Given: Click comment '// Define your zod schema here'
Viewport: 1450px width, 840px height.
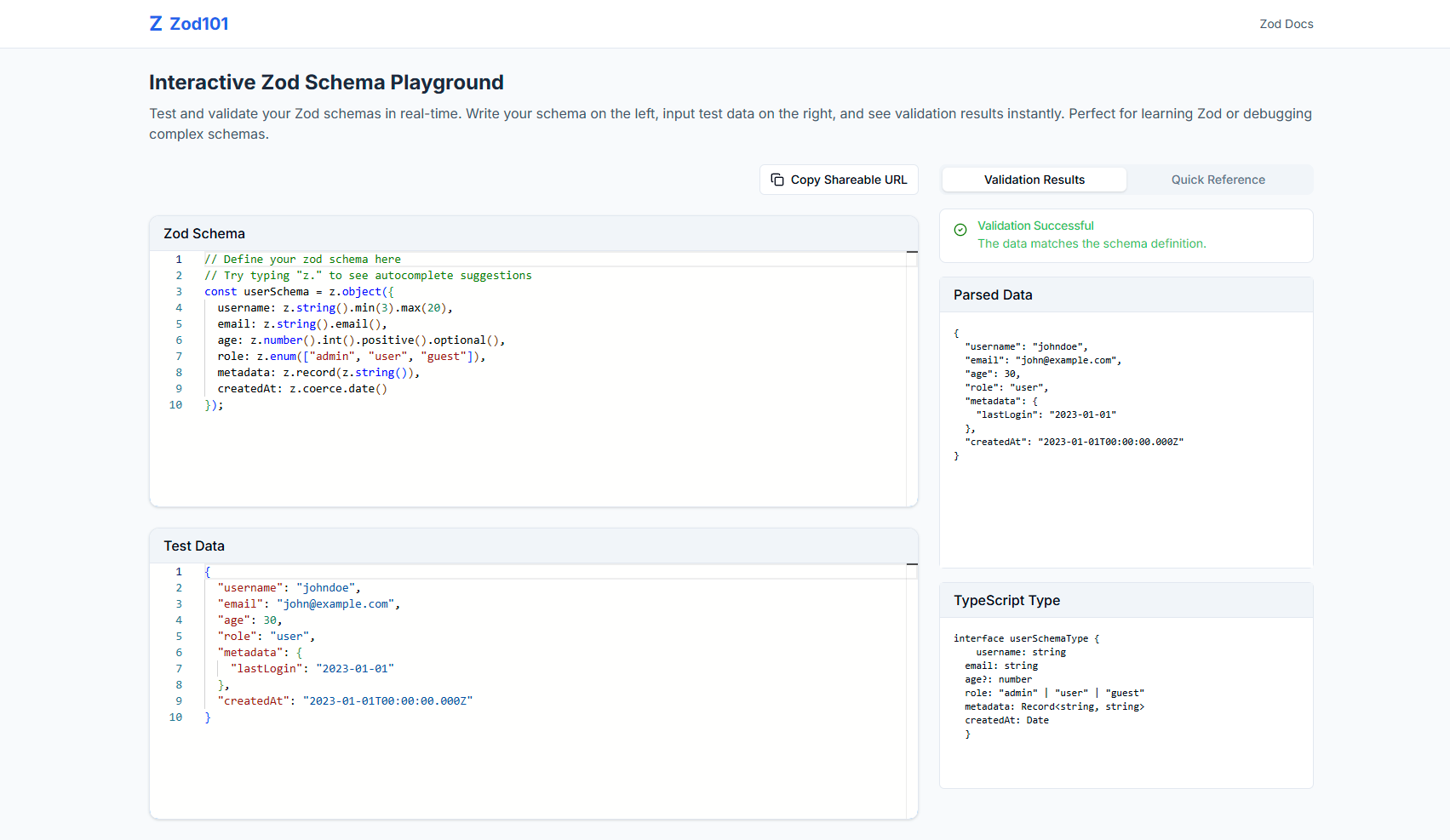Looking at the screenshot, I should [302, 260].
